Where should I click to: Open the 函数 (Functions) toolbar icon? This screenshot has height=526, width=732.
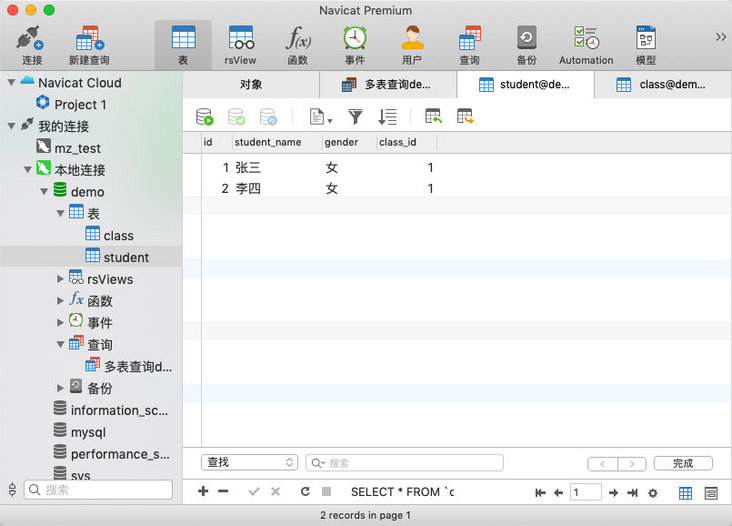click(x=297, y=45)
